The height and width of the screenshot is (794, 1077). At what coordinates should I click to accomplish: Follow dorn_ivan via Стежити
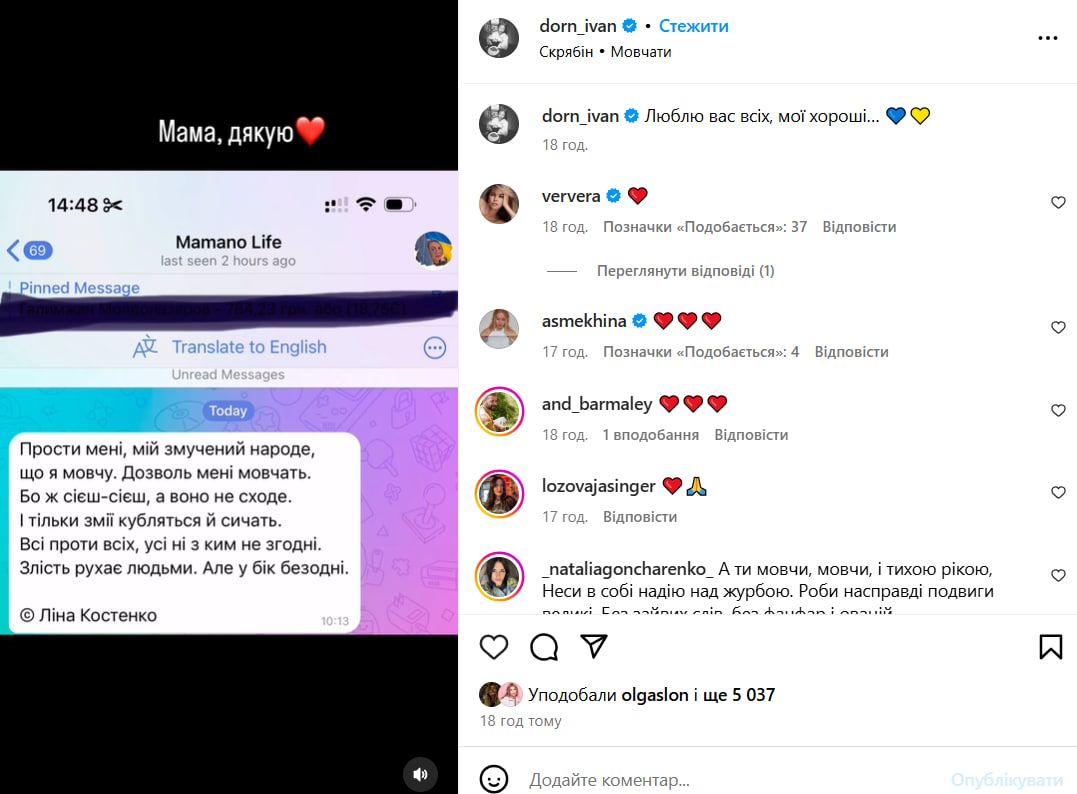tap(693, 26)
